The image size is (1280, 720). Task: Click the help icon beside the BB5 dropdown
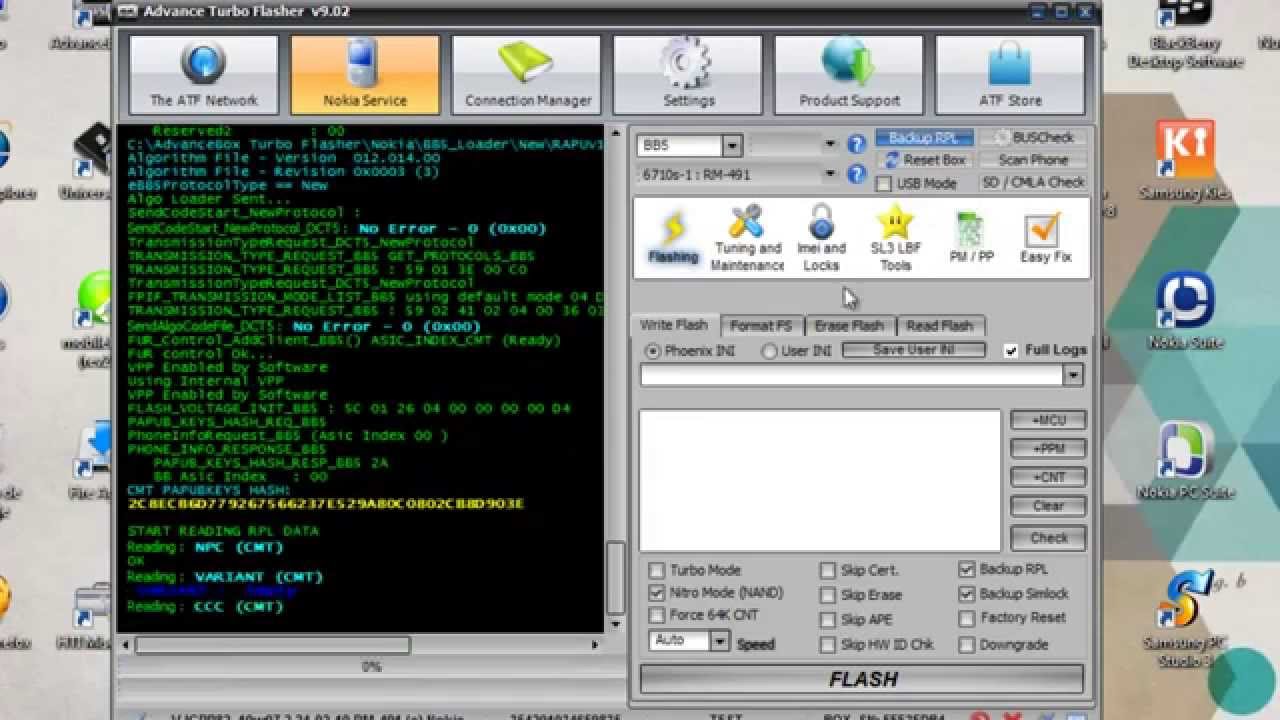point(856,145)
